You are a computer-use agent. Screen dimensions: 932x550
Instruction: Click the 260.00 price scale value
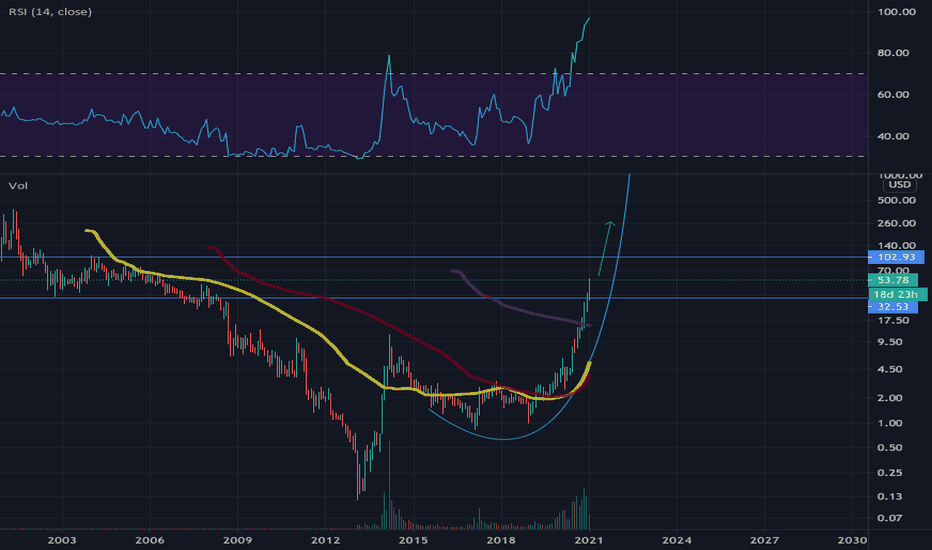(896, 224)
